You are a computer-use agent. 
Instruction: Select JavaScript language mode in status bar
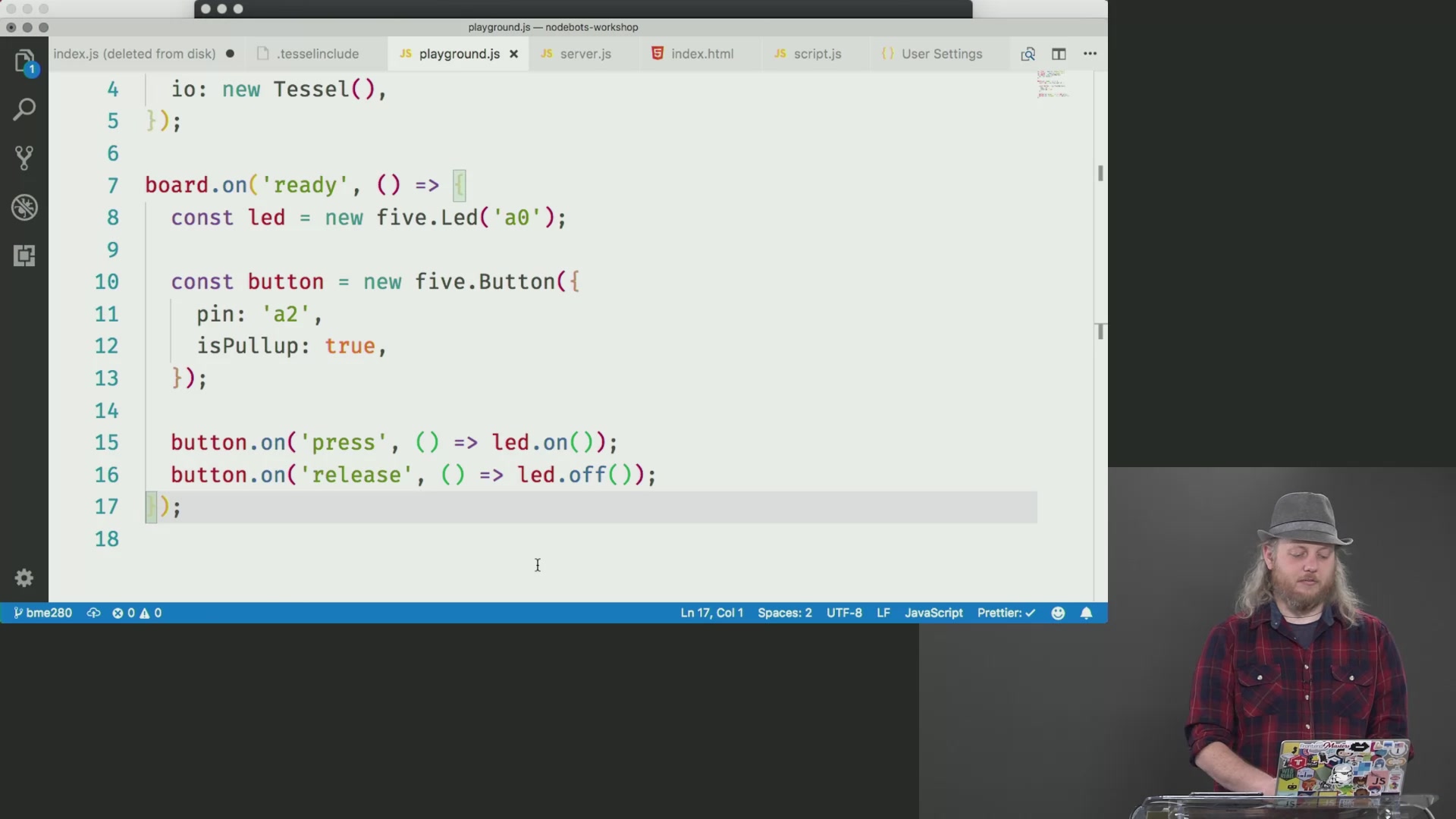click(933, 612)
